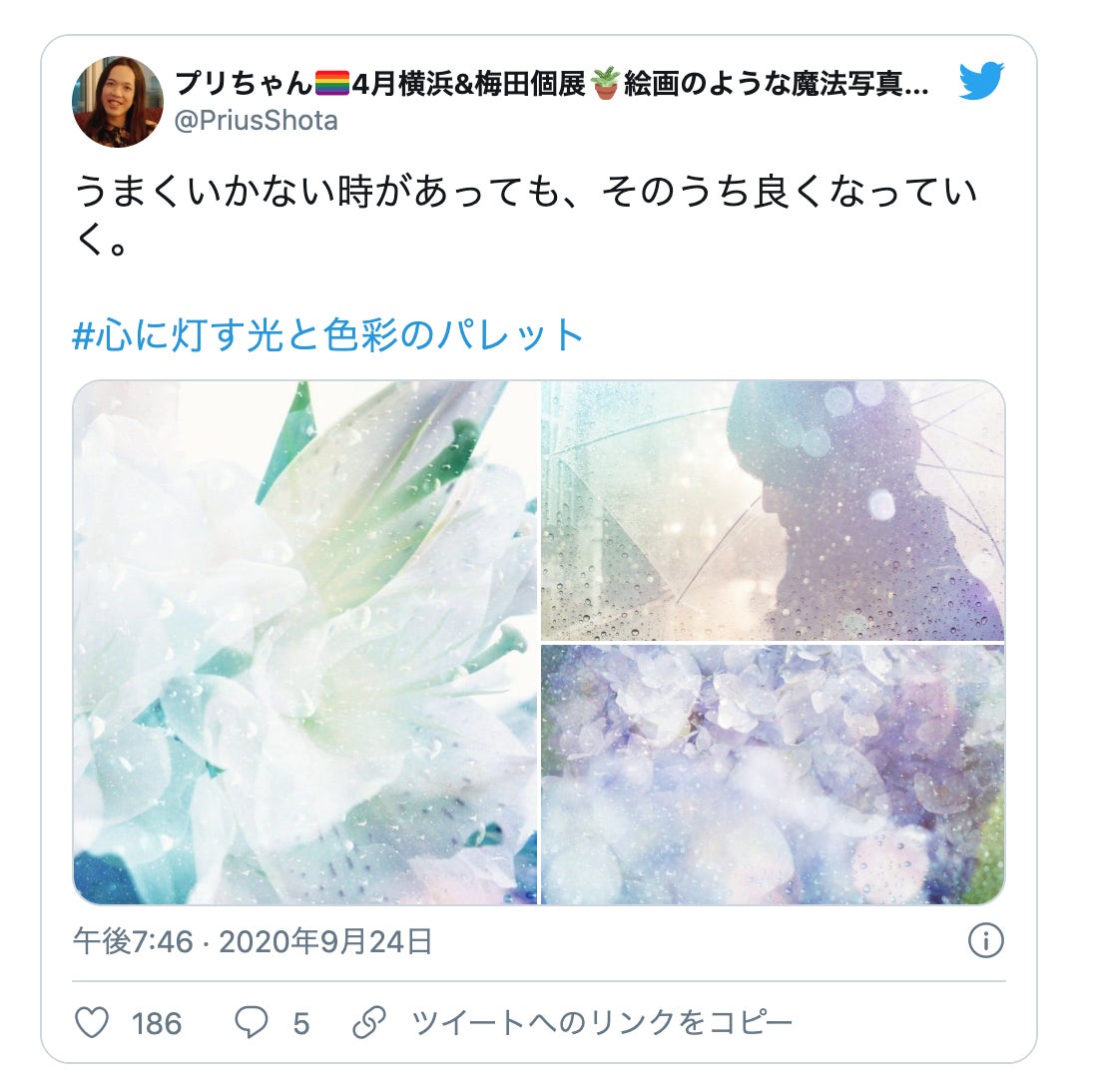This screenshot has height=1092, width=1096.
Task: View the purple hydrangea photo
Action: (x=773, y=775)
